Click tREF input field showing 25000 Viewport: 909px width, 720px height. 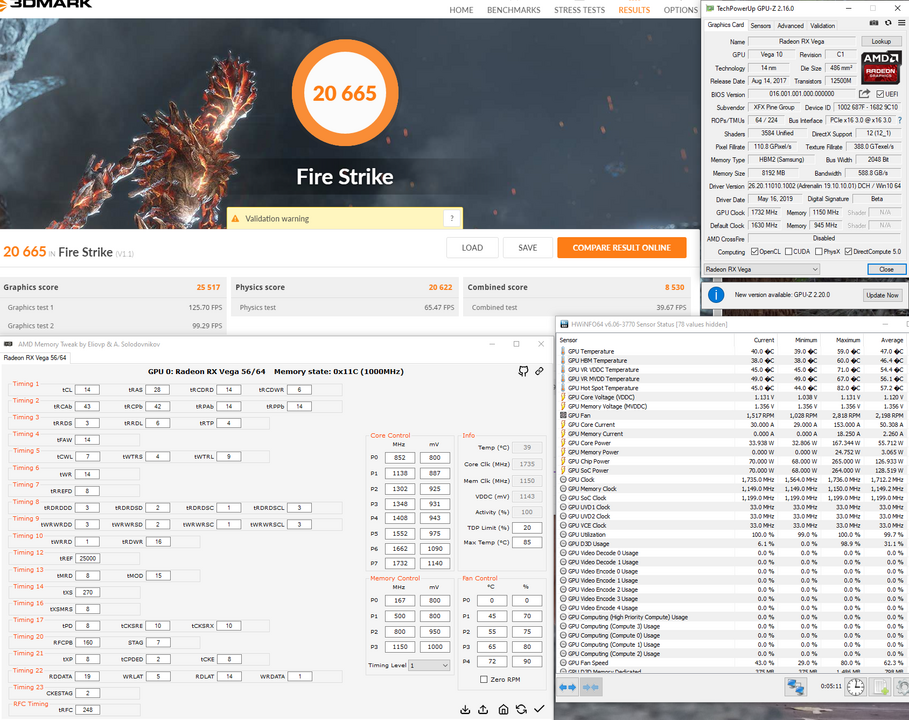(x=88, y=558)
